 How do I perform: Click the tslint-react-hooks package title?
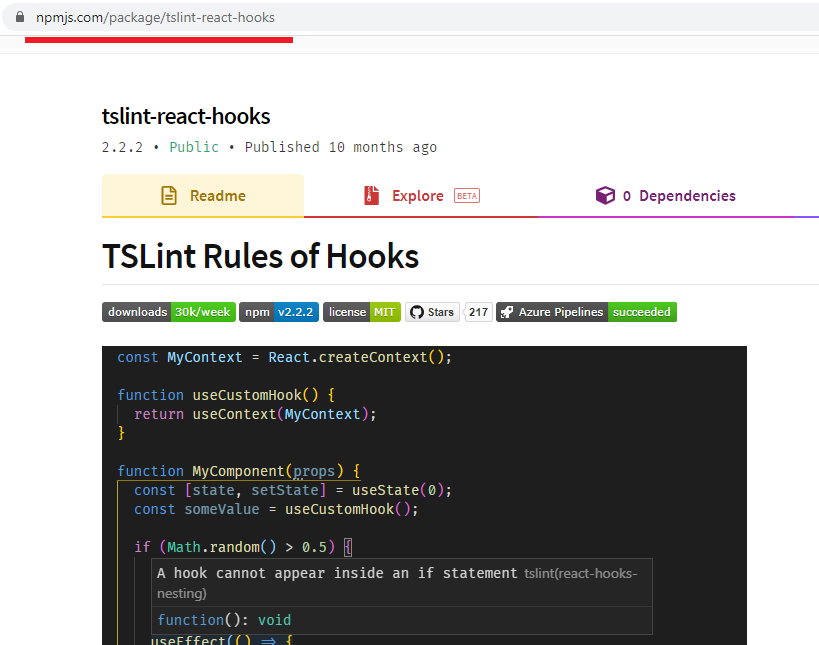[x=186, y=116]
